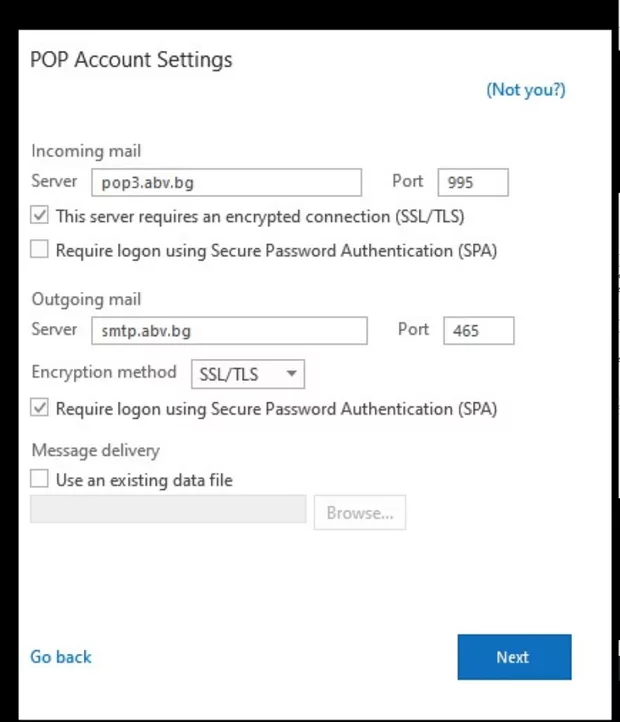This screenshot has width=620, height=722.
Task: Enable SPA logon for incoming mail
Action: pyautogui.click(x=40, y=250)
